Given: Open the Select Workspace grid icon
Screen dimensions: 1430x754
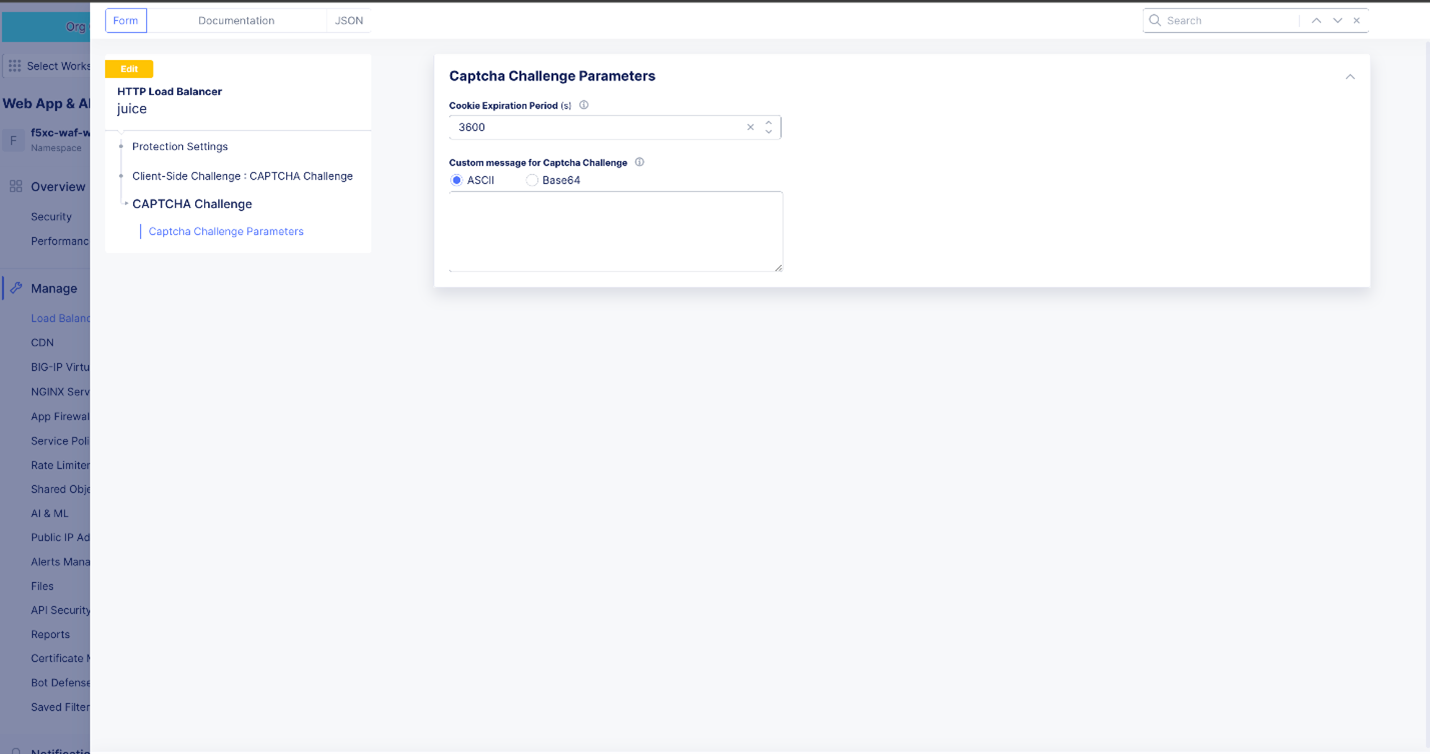Looking at the screenshot, I should [x=14, y=65].
